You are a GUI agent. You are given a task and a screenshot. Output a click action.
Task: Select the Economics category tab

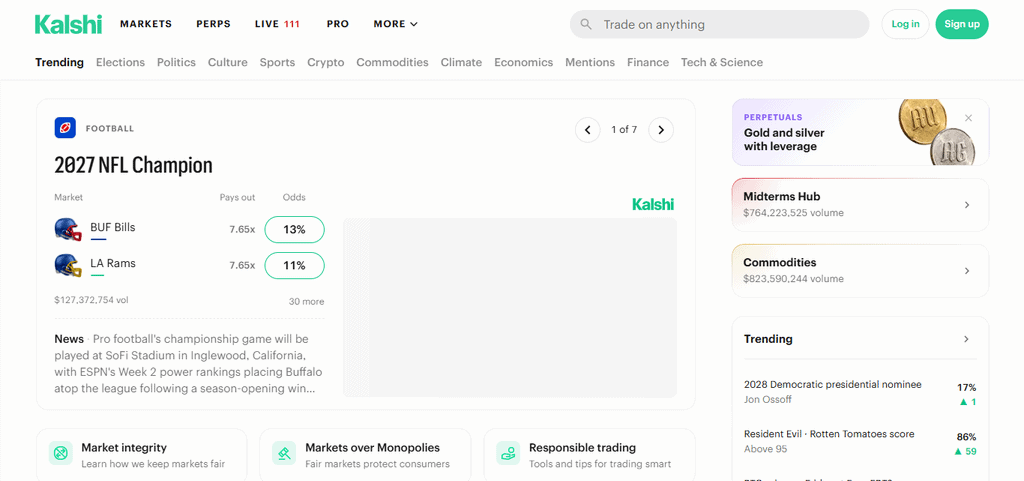click(524, 63)
